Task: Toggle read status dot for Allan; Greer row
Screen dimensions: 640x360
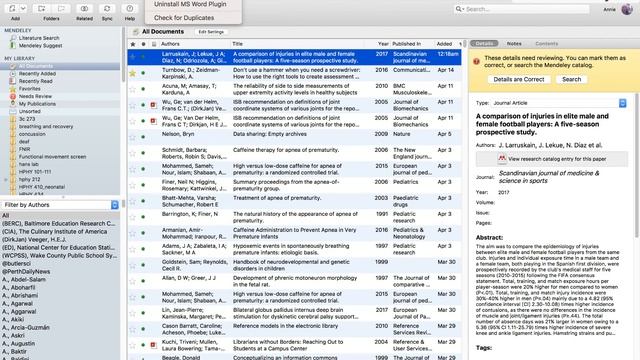Action: coord(143,281)
